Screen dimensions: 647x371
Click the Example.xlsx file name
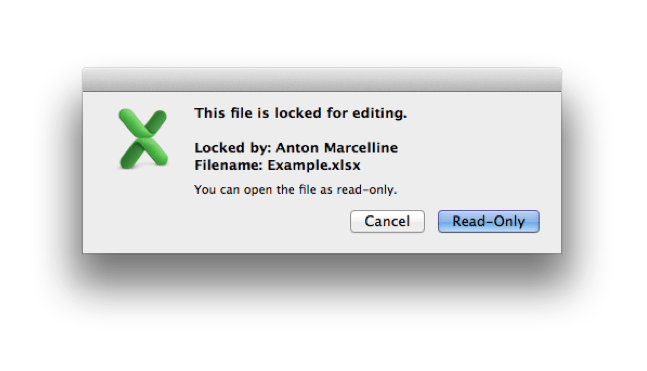(x=314, y=165)
